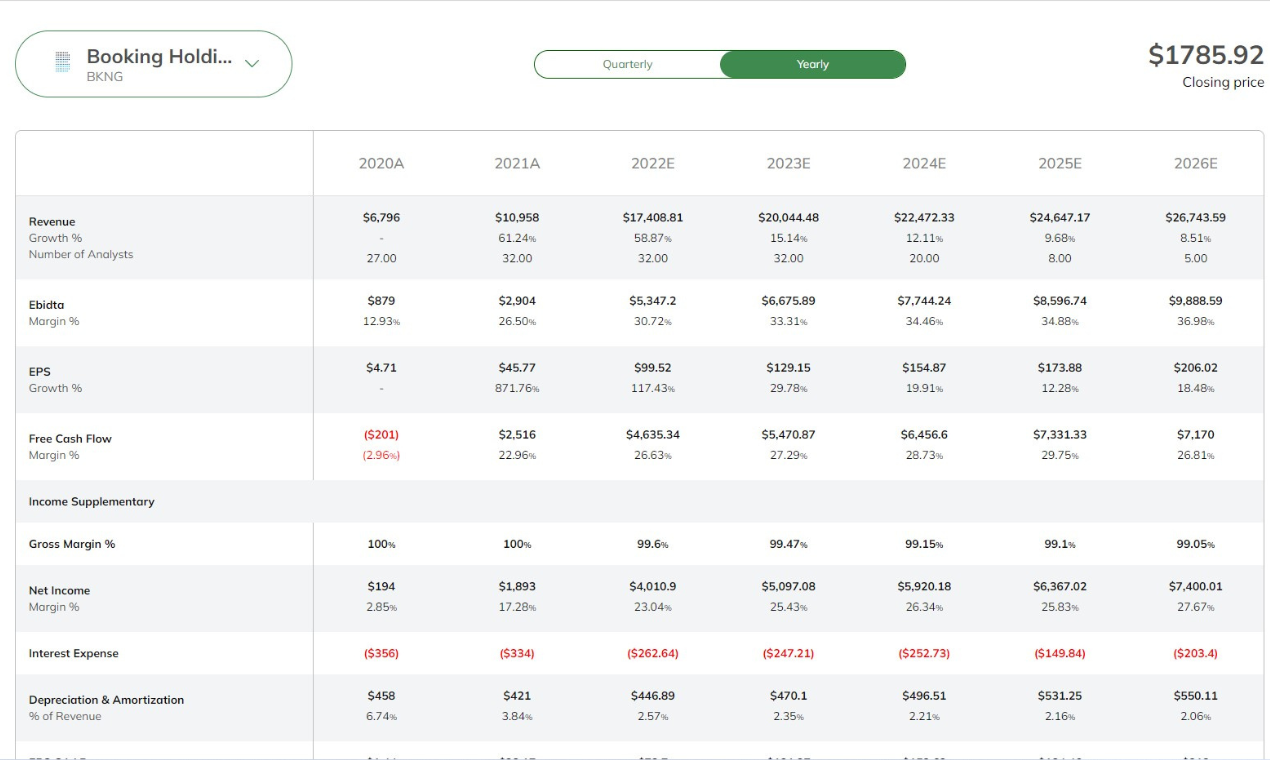Click 2026E free cash flow $7,170

pyautogui.click(x=1195, y=435)
